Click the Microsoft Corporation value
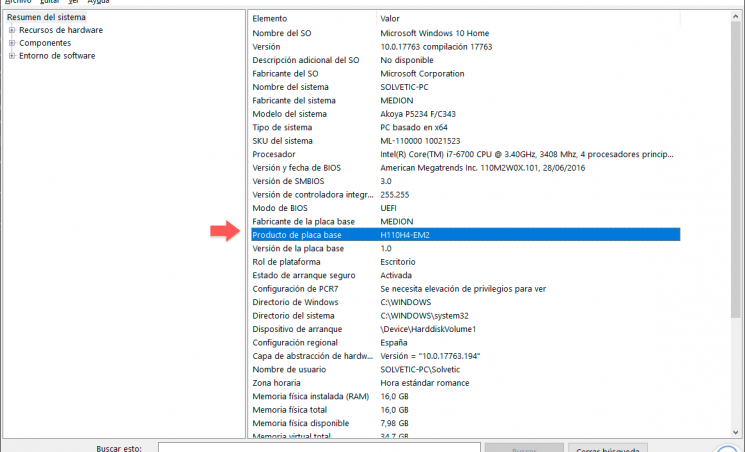 pos(422,74)
